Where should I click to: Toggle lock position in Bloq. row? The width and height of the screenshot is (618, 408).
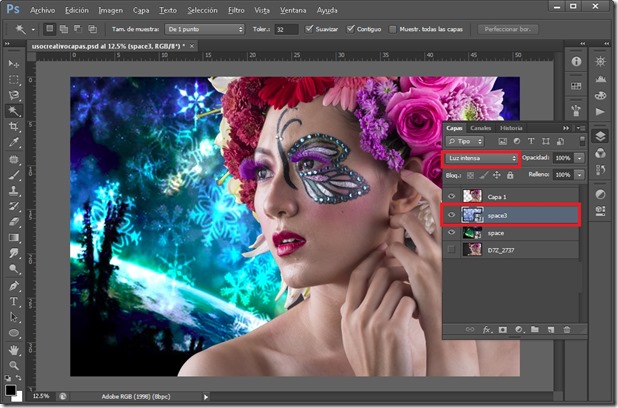[497, 175]
